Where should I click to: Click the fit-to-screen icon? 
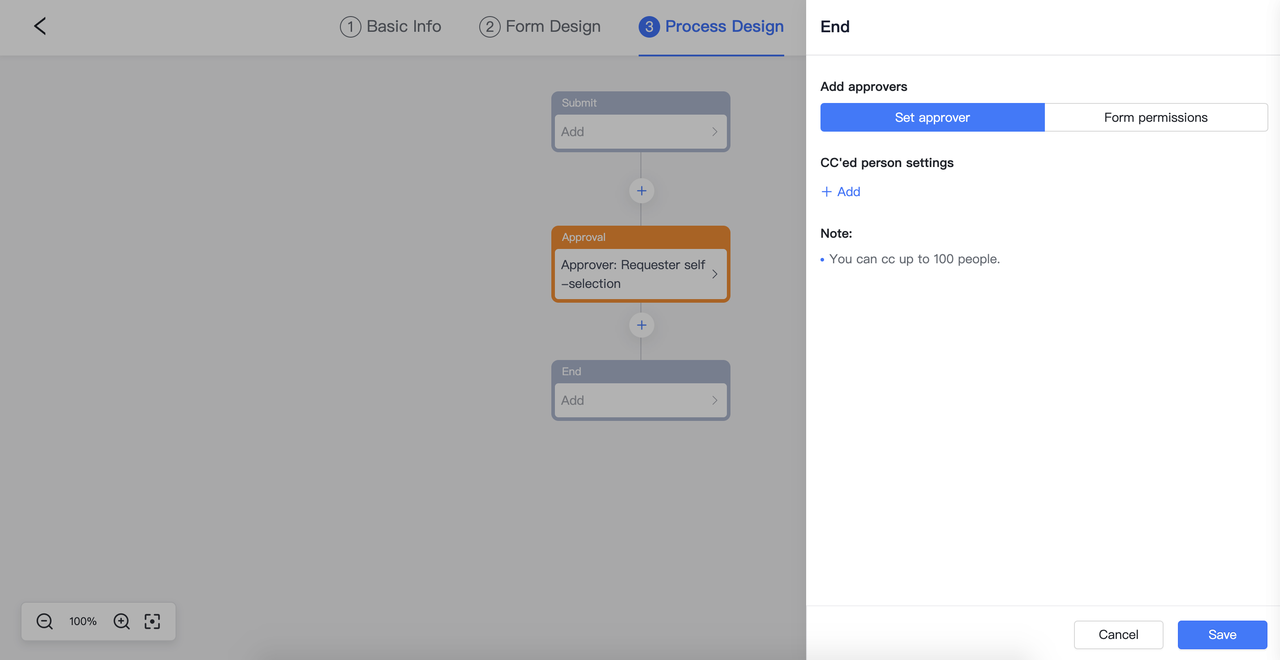pyautogui.click(x=152, y=621)
